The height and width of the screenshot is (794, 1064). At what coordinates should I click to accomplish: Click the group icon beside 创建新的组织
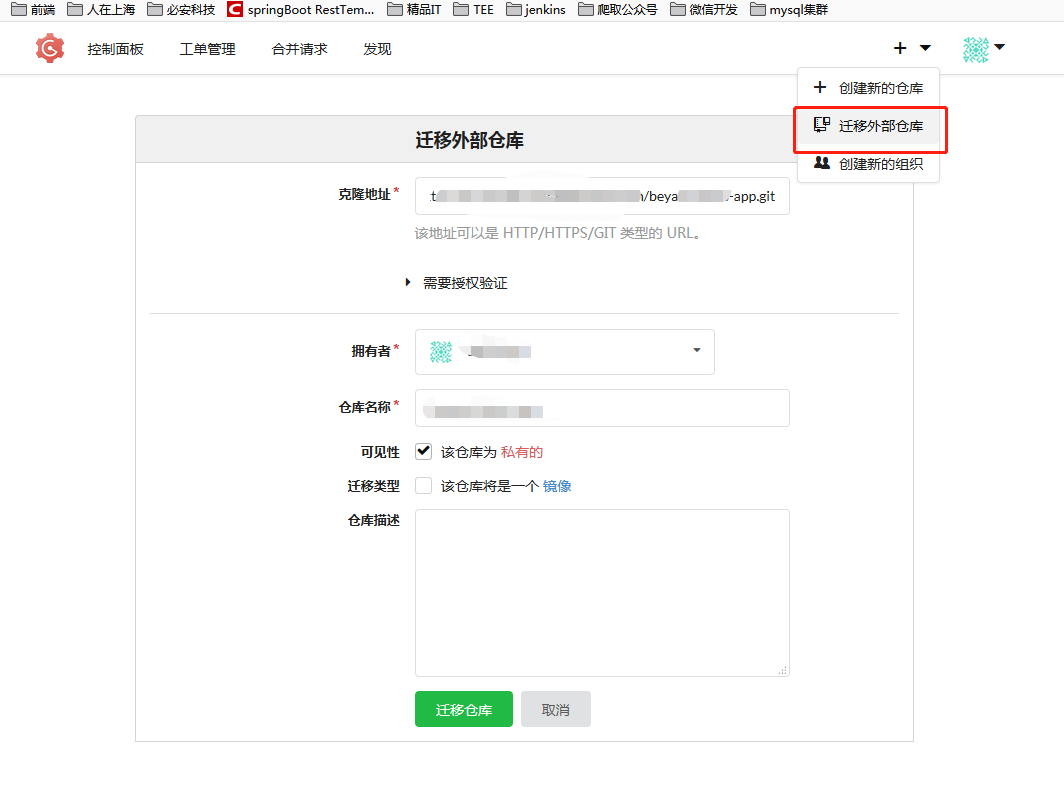(821, 163)
